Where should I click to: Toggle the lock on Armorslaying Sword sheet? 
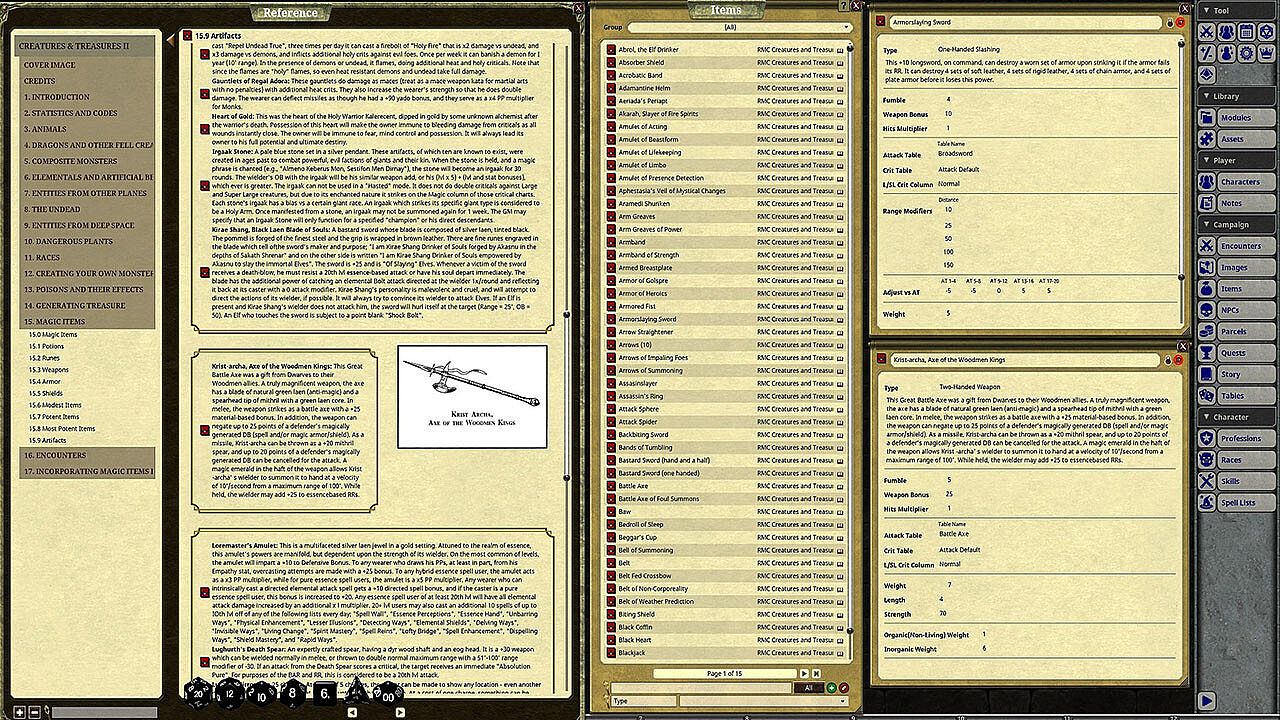[1170, 22]
